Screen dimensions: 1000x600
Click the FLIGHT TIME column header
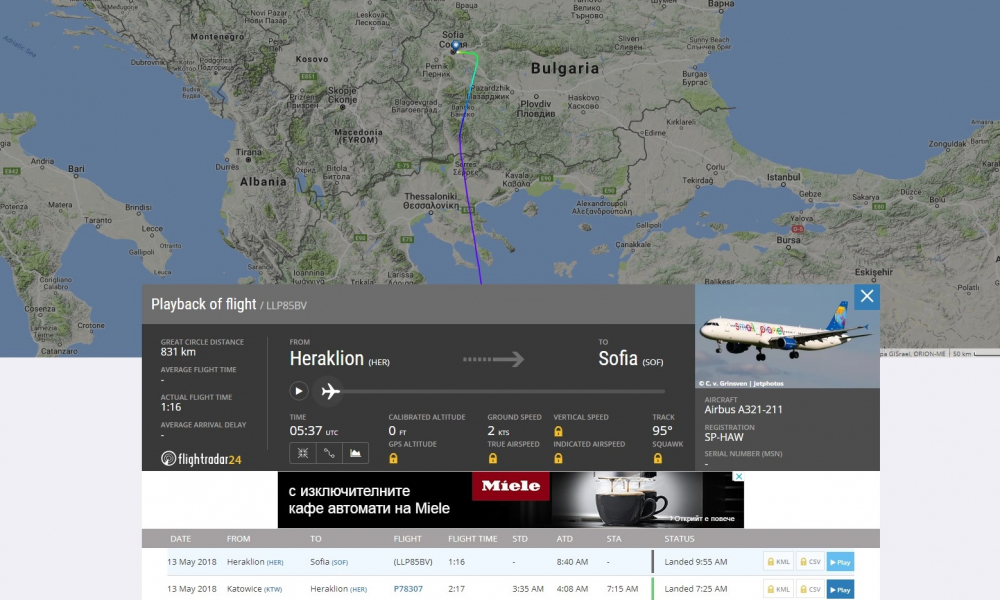tap(473, 539)
